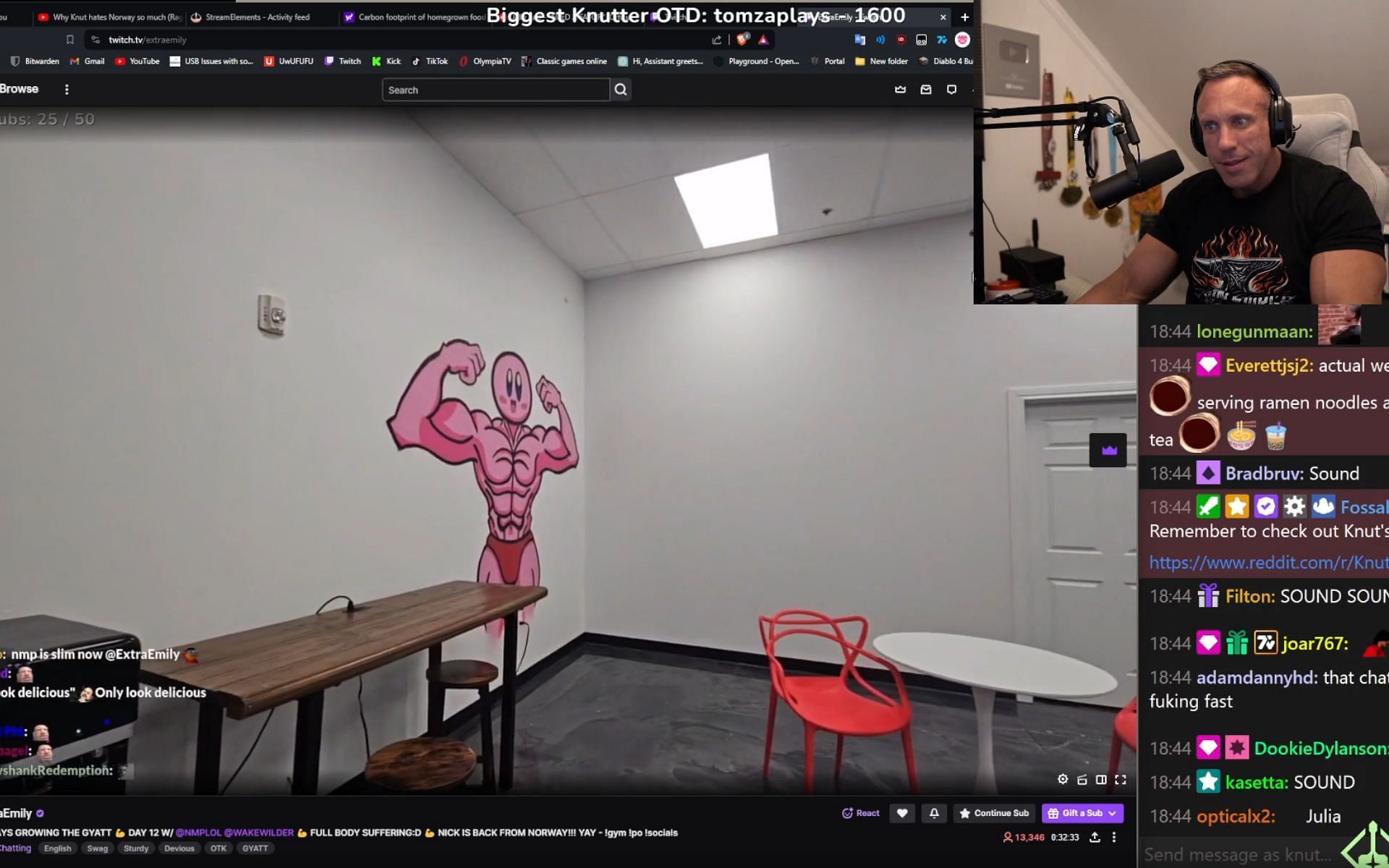
Task: Open player settings gear
Action: click(1063, 779)
